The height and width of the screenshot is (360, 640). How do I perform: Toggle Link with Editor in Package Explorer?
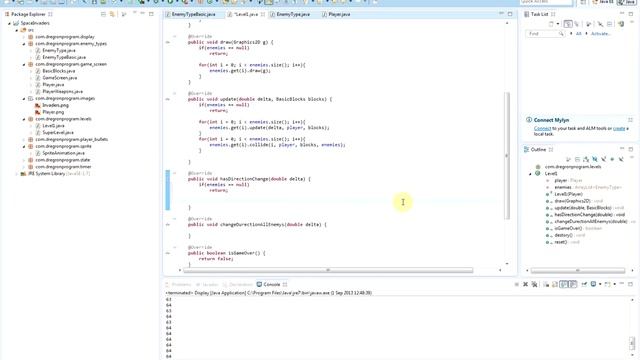[112, 14]
